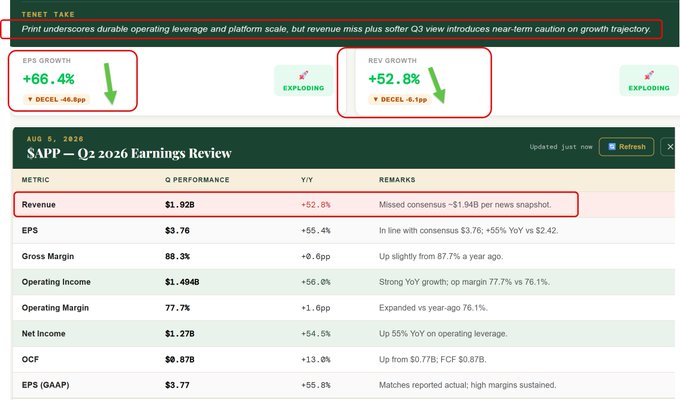
Task: Select the EPS (GAAP) row label
Action: click(x=46, y=385)
